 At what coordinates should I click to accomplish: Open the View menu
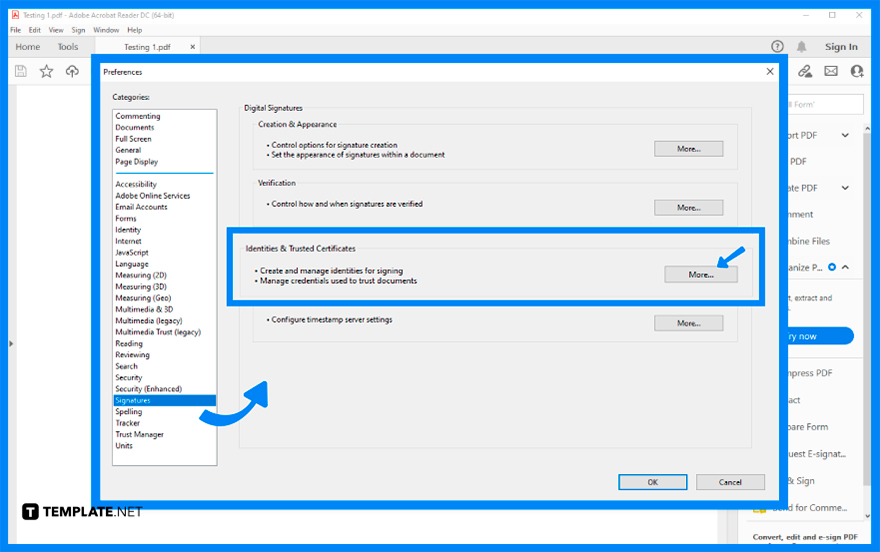click(56, 30)
